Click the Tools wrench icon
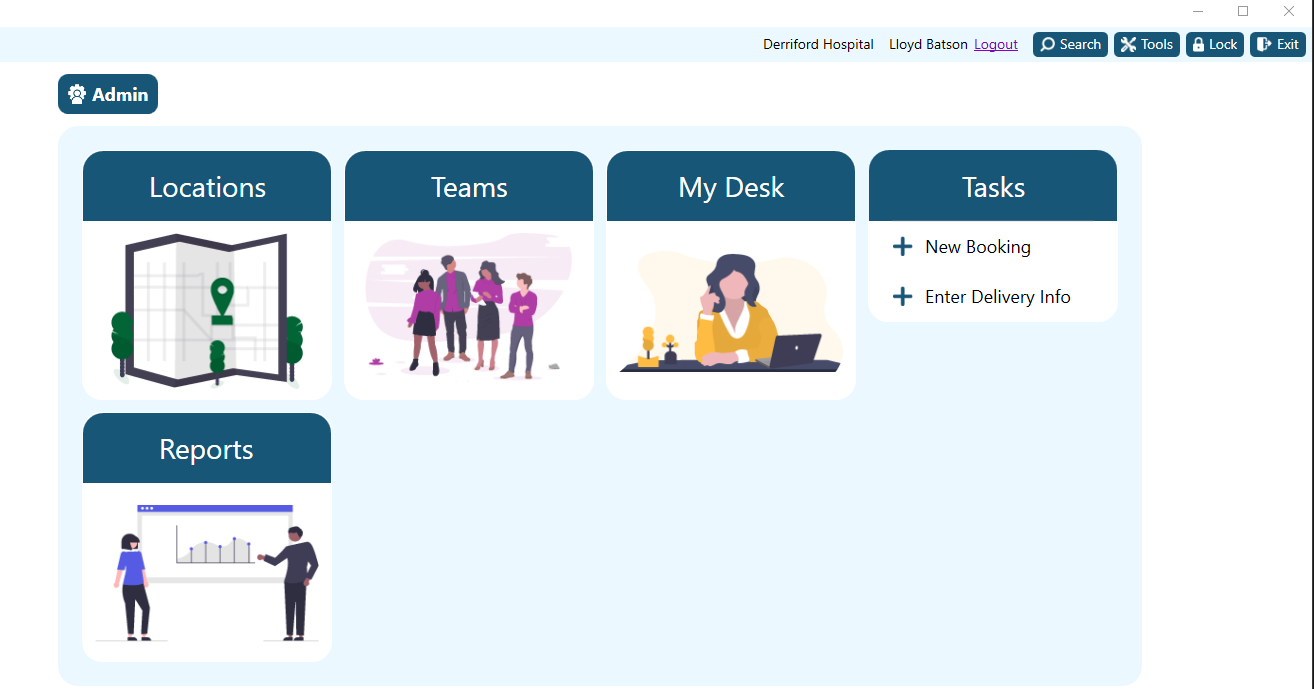The image size is (1314, 689). (x=1128, y=44)
